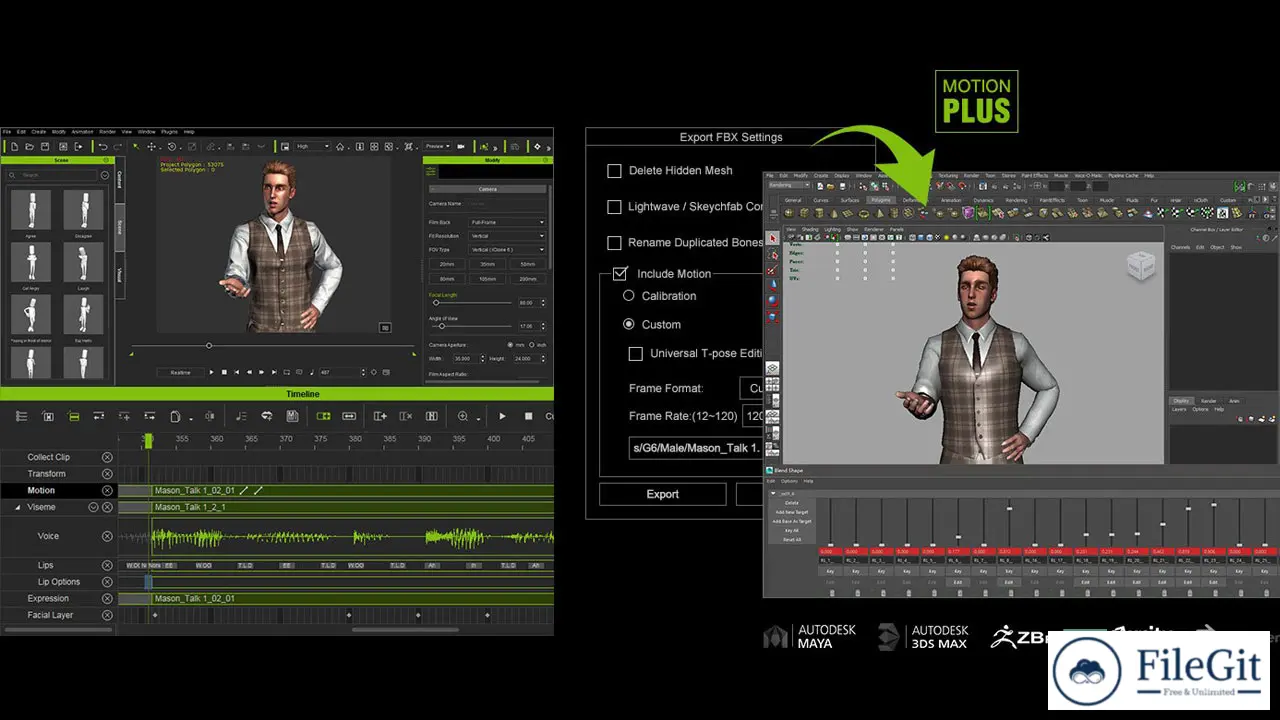Open the High quality dropdown
The width and height of the screenshot is (1280, 720).
point(312,146)
